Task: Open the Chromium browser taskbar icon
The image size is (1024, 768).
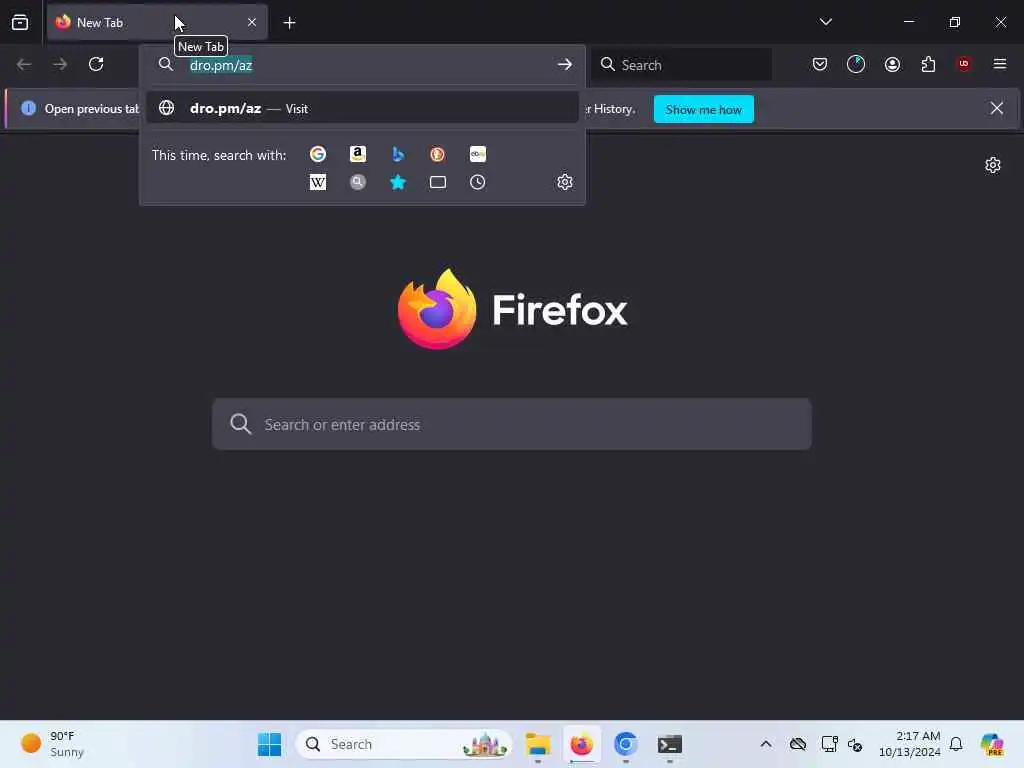Action: [626, 744]
